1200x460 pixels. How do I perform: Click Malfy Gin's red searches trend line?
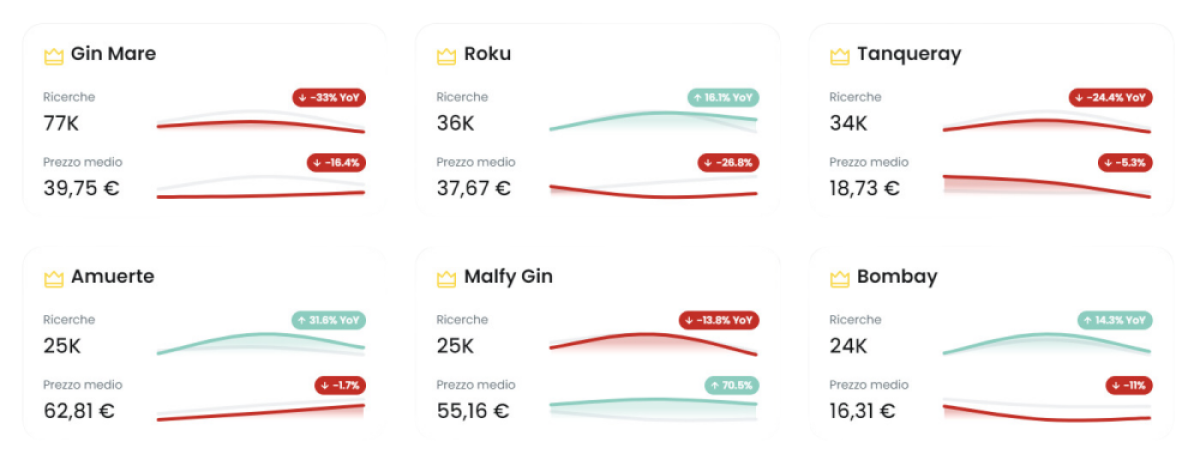652,338
